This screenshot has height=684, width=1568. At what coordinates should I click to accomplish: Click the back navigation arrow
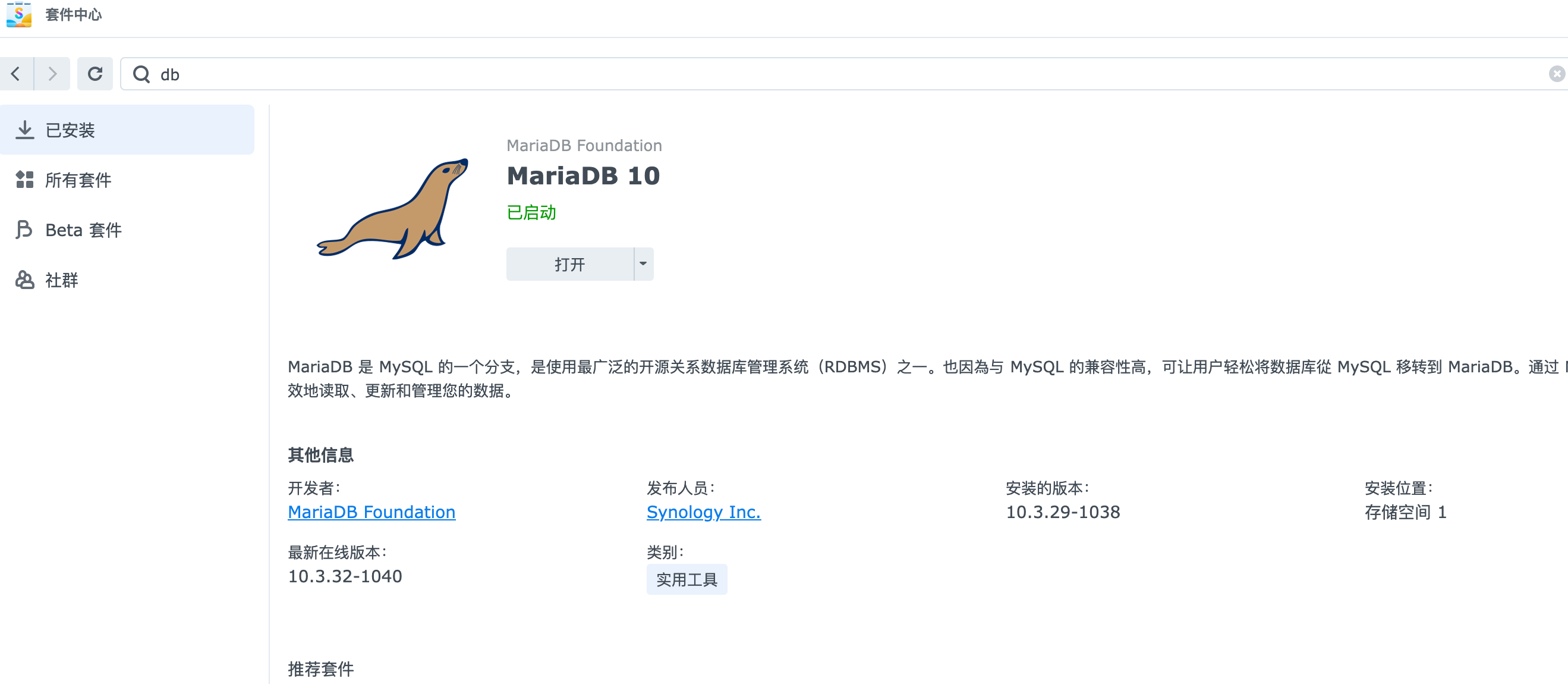coord(17,74)
